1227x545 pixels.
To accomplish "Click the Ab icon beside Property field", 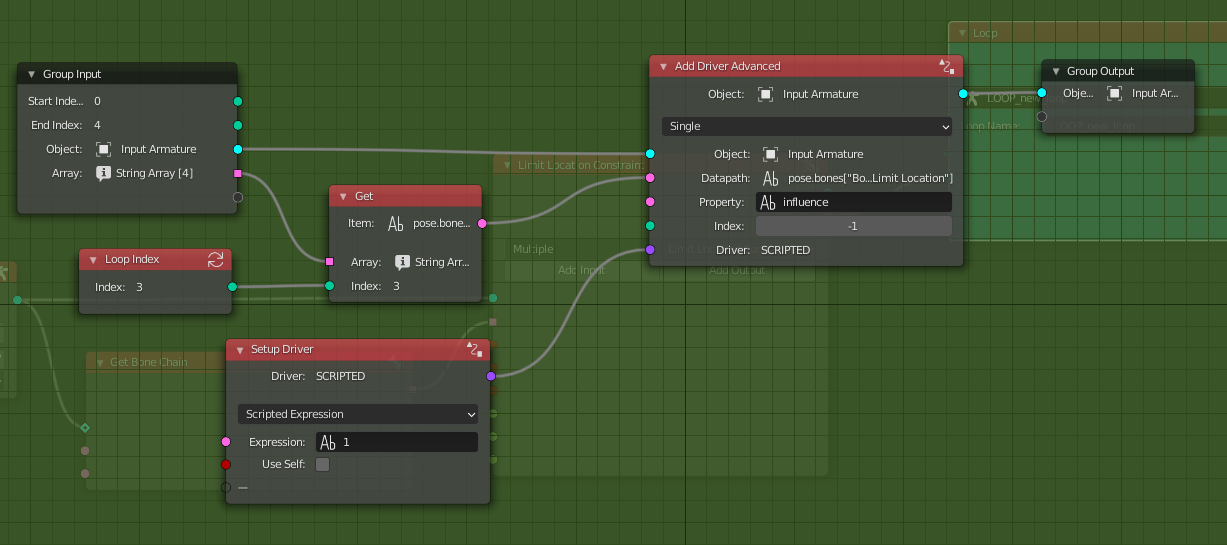I will click(768, 202).
